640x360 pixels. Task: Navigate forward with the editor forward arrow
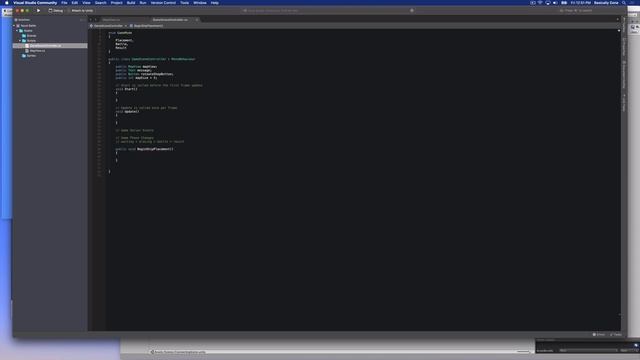tap(96, 20)
